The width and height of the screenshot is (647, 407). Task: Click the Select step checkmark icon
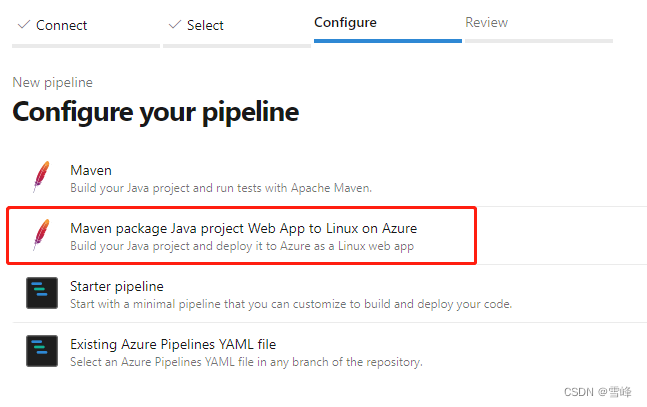point(175,25)
